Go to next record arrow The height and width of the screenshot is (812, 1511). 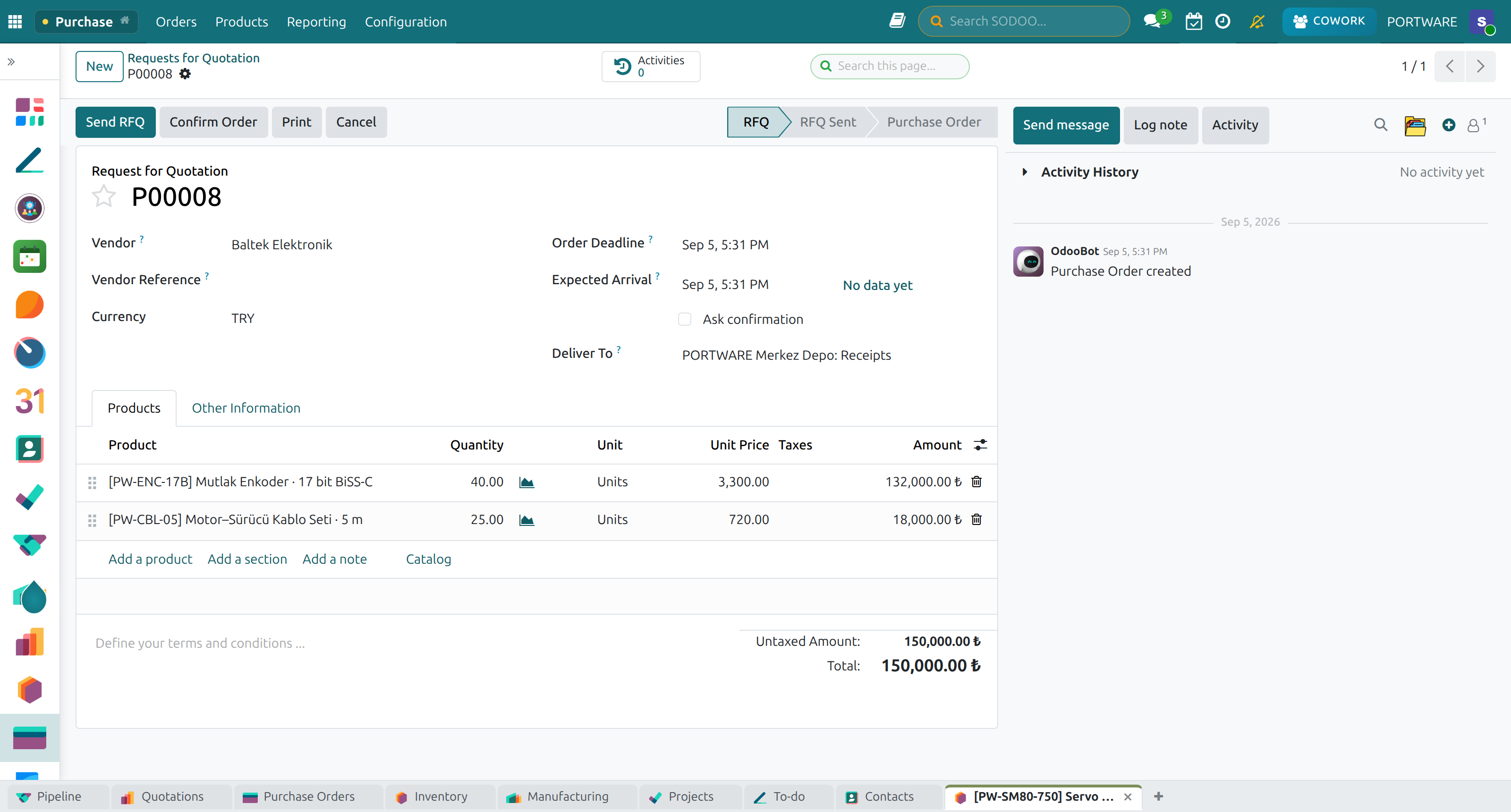point(1480,66)
